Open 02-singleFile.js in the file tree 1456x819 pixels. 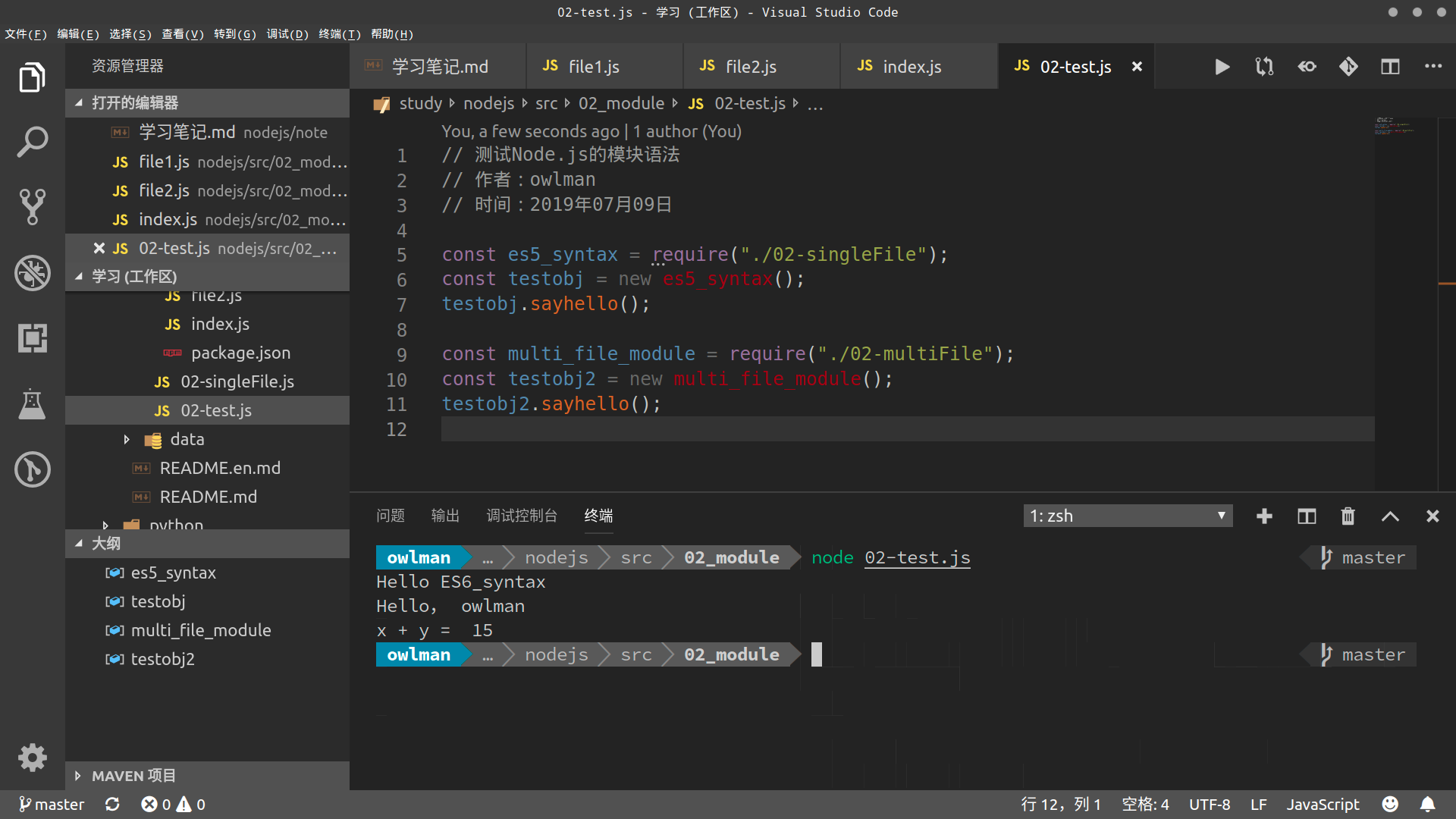[207, 381]
